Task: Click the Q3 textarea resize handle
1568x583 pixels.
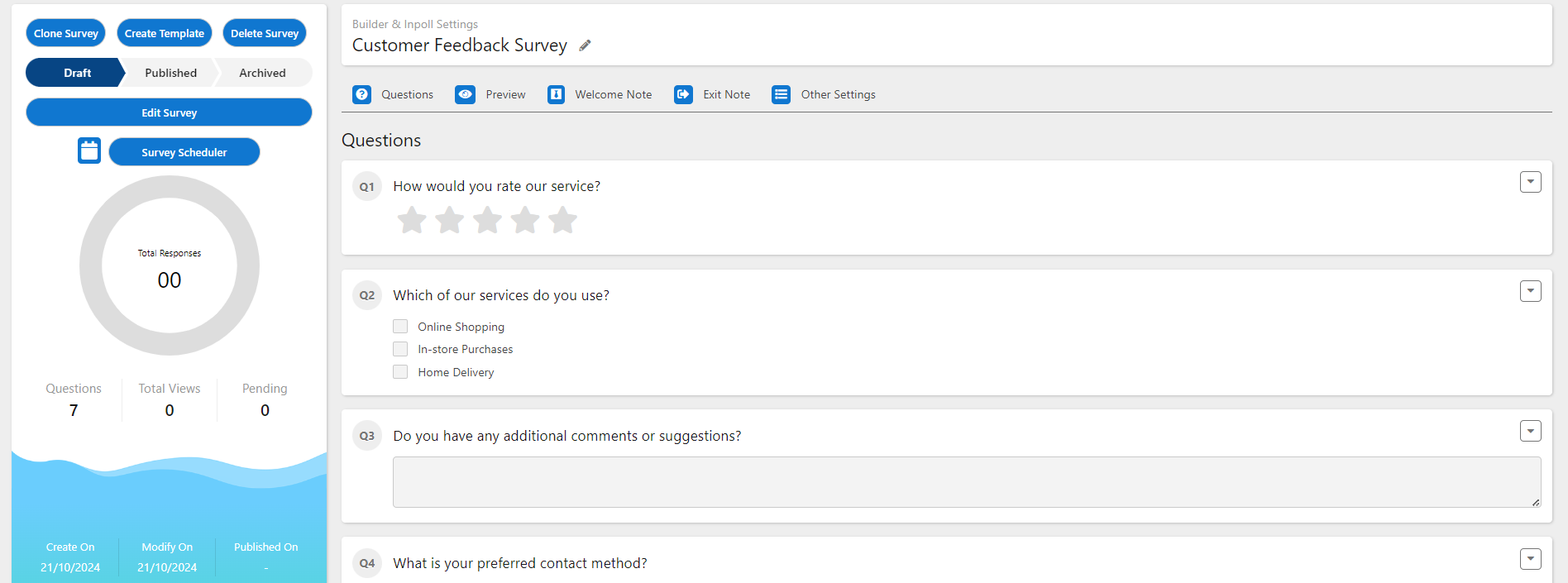Action: pyautogui.click(x=1535, y=502)
